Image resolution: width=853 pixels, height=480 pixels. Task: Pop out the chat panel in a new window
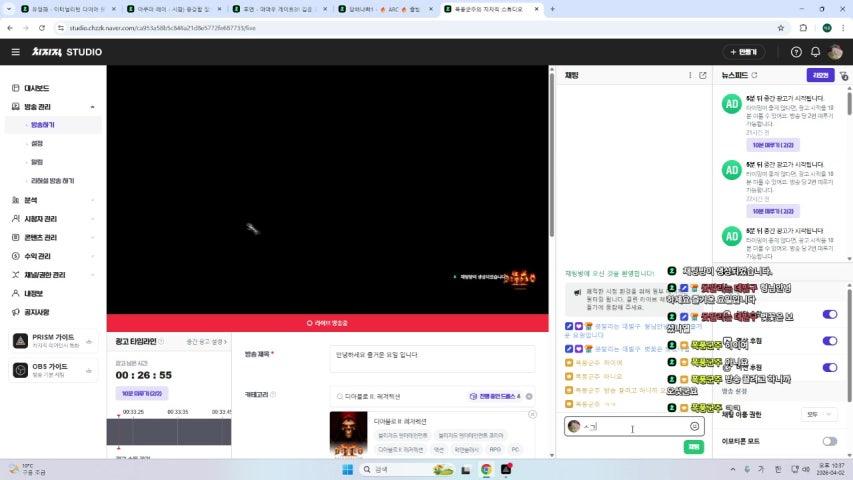(702, 75)
